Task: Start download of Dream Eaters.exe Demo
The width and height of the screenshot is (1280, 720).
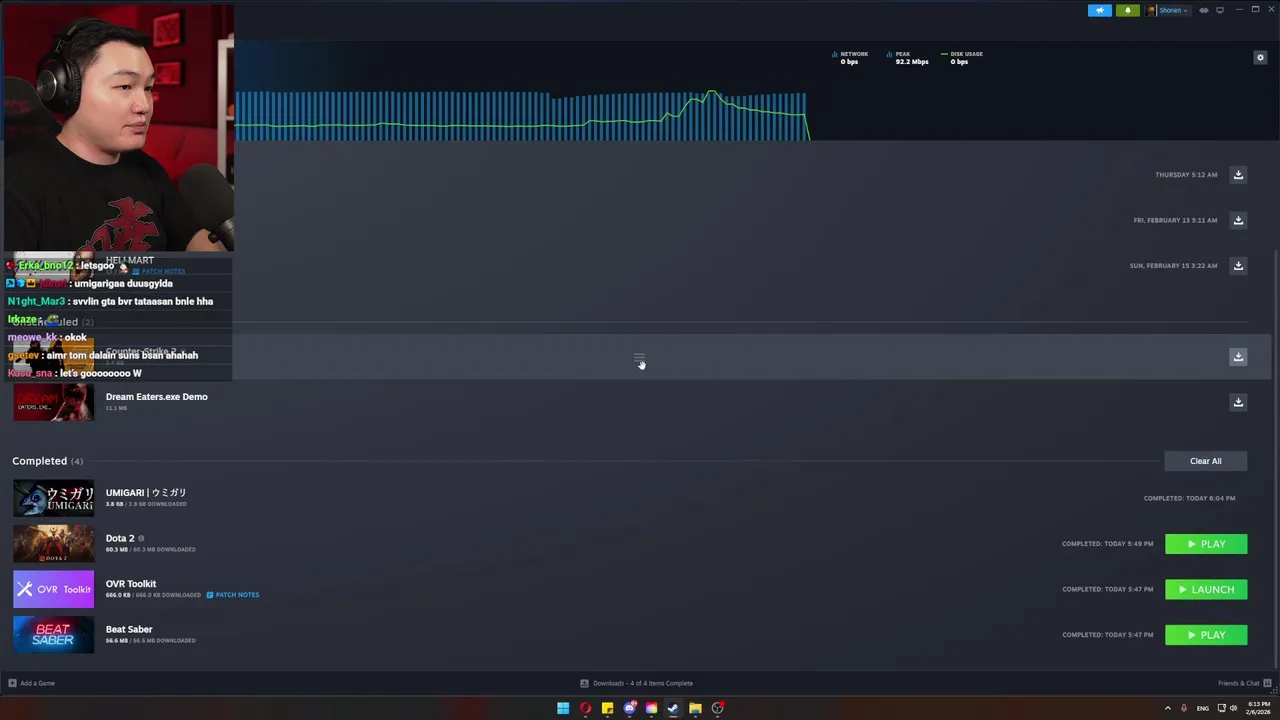Action: click(x=1238, y=402)
